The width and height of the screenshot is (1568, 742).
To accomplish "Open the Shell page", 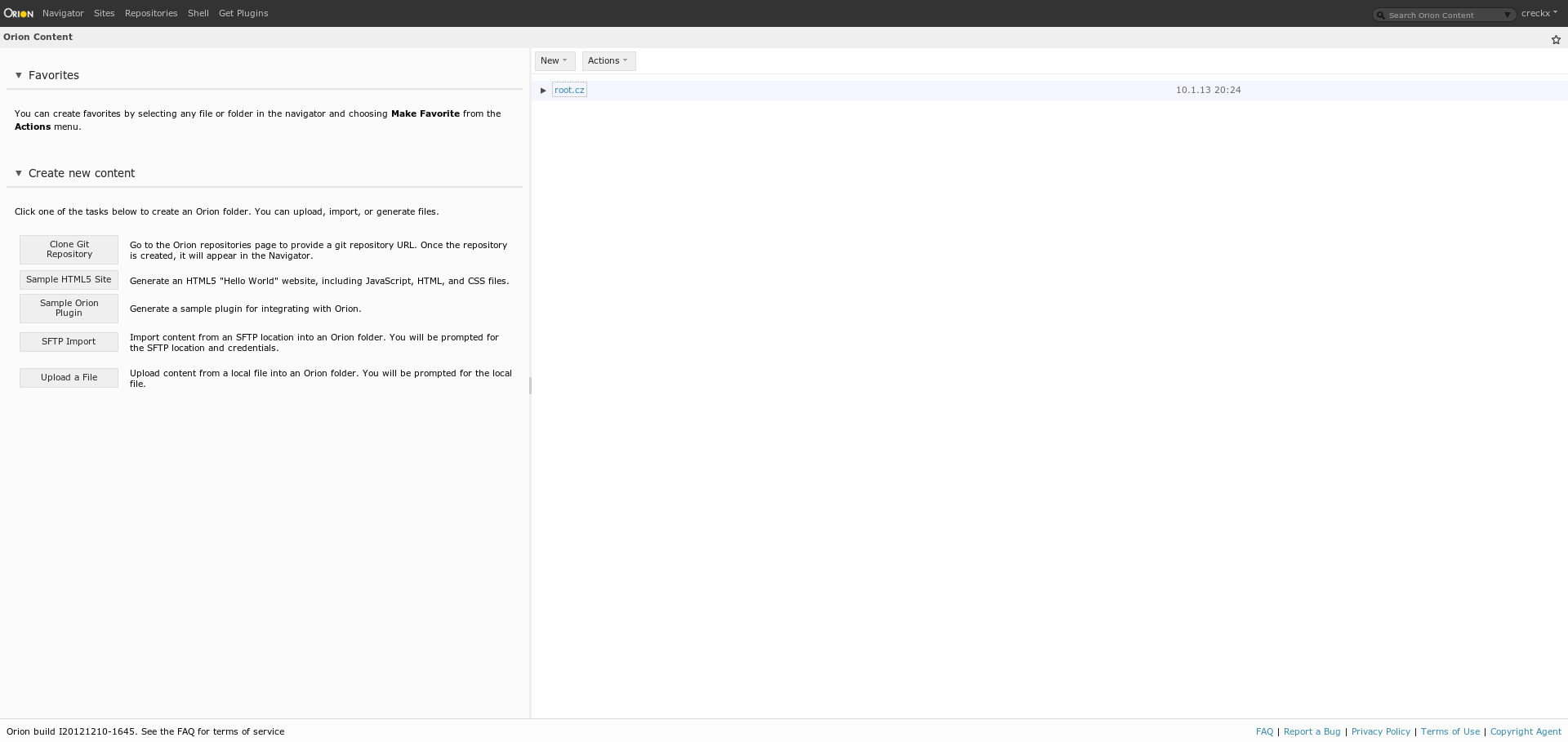I will (198, 13).
